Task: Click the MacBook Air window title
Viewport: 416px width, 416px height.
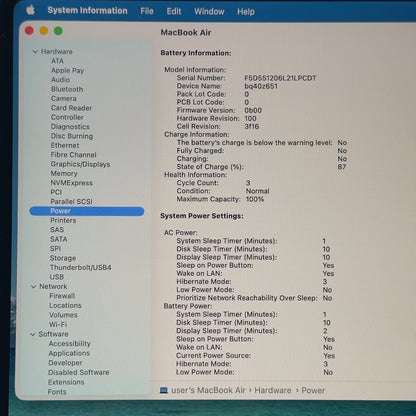Action: [x=186, y=33]
